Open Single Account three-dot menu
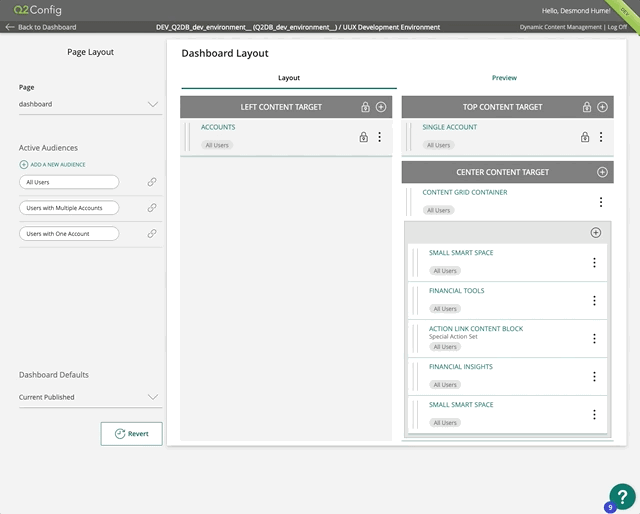Viewport: 640px width, 514px height. click(601, 137)
